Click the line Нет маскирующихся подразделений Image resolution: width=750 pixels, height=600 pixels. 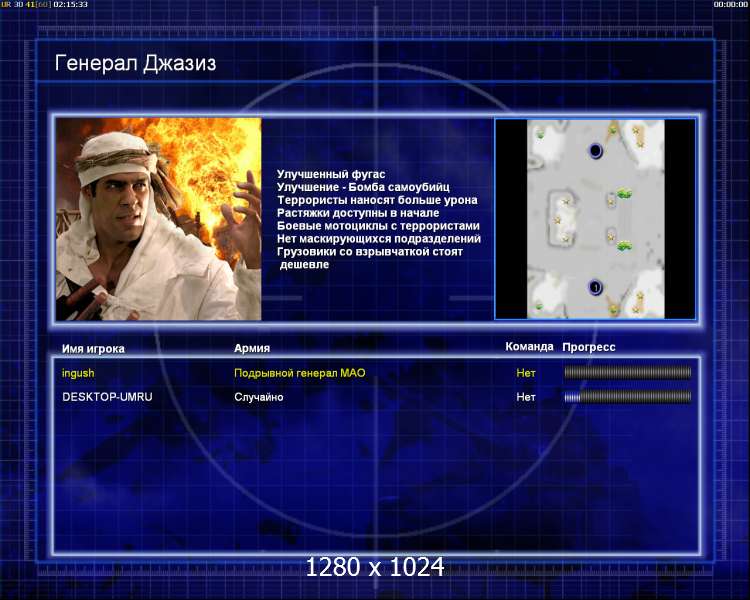click(x=378, y=239)
